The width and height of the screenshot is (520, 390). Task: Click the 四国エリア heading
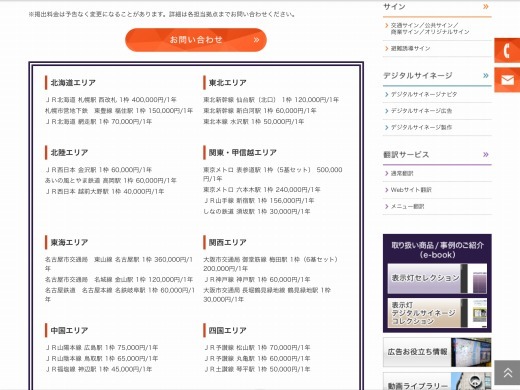[x=228, y=331]
